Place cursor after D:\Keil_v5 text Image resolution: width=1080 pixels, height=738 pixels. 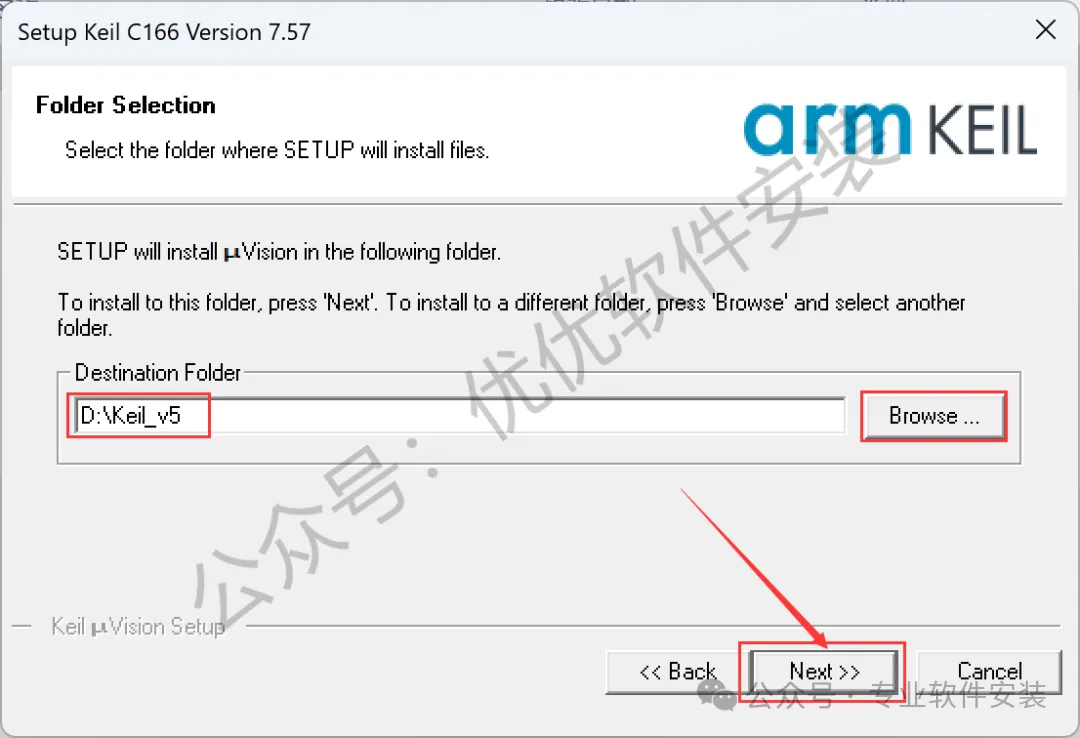[183, 416]
